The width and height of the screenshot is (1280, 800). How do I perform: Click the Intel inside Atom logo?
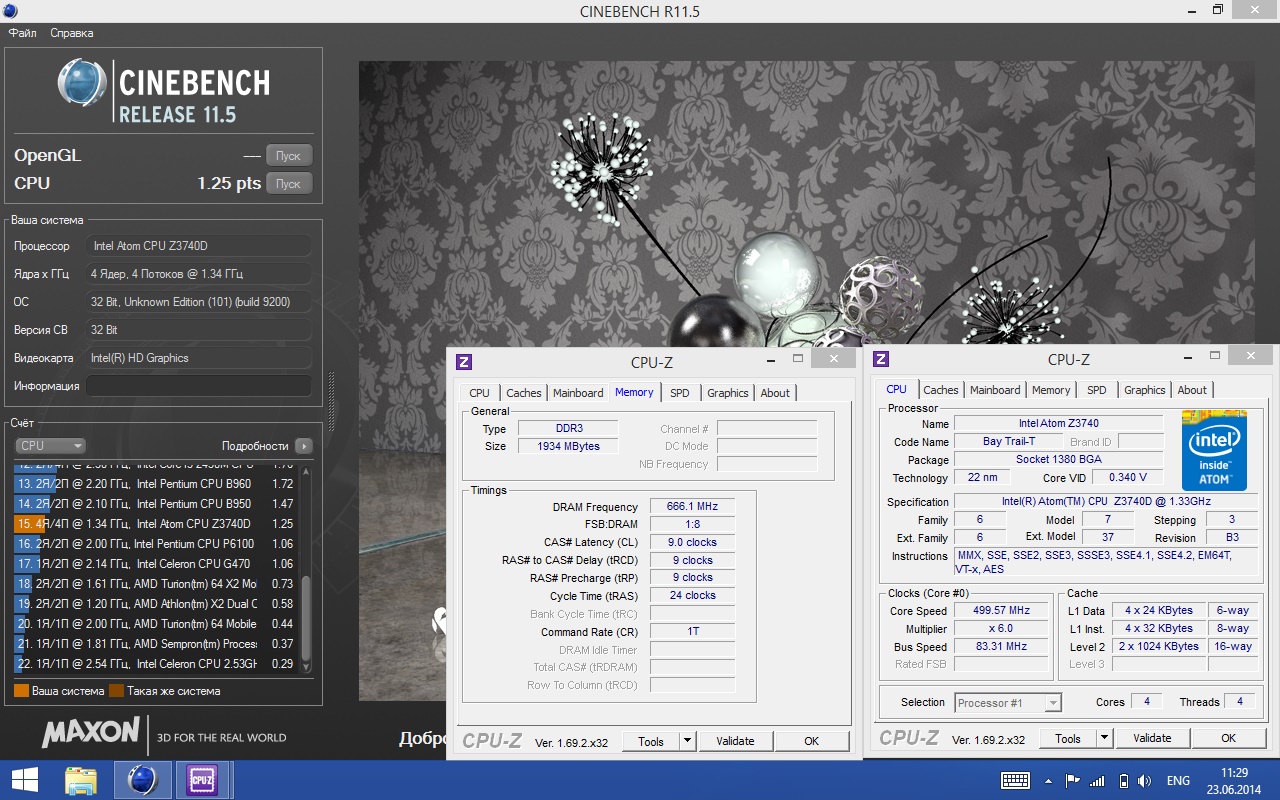point(1214,450)
